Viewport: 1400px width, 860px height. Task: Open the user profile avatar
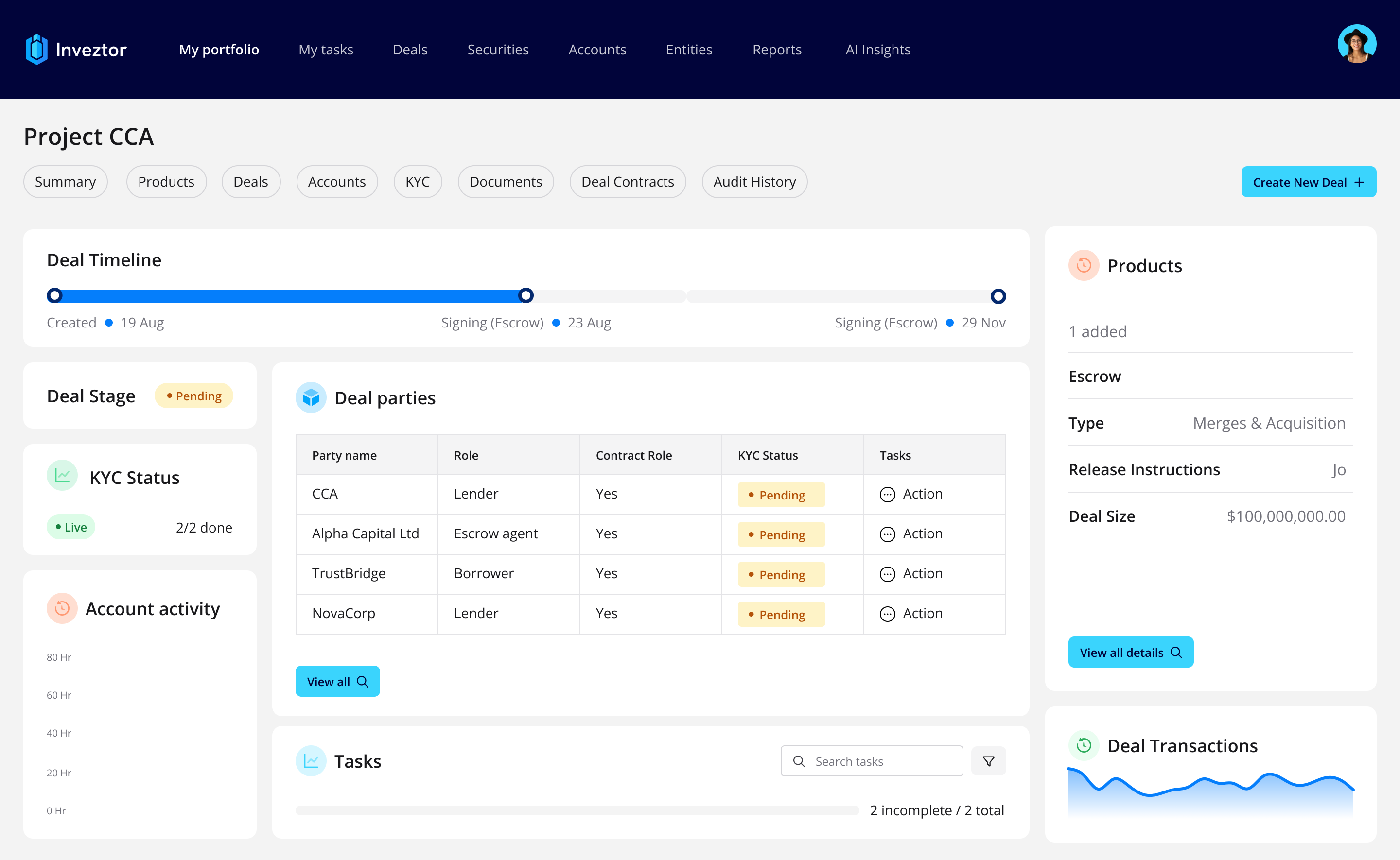(1356, 44)
